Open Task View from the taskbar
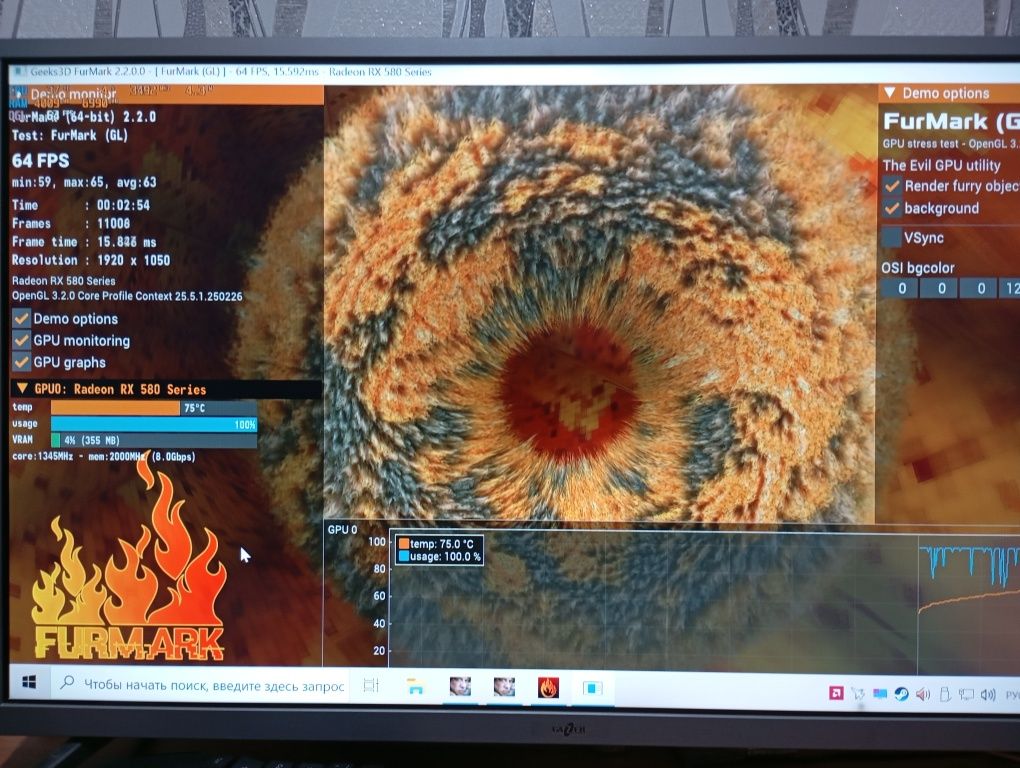This screenshot has height=768, width=1020. click(371, 685)
